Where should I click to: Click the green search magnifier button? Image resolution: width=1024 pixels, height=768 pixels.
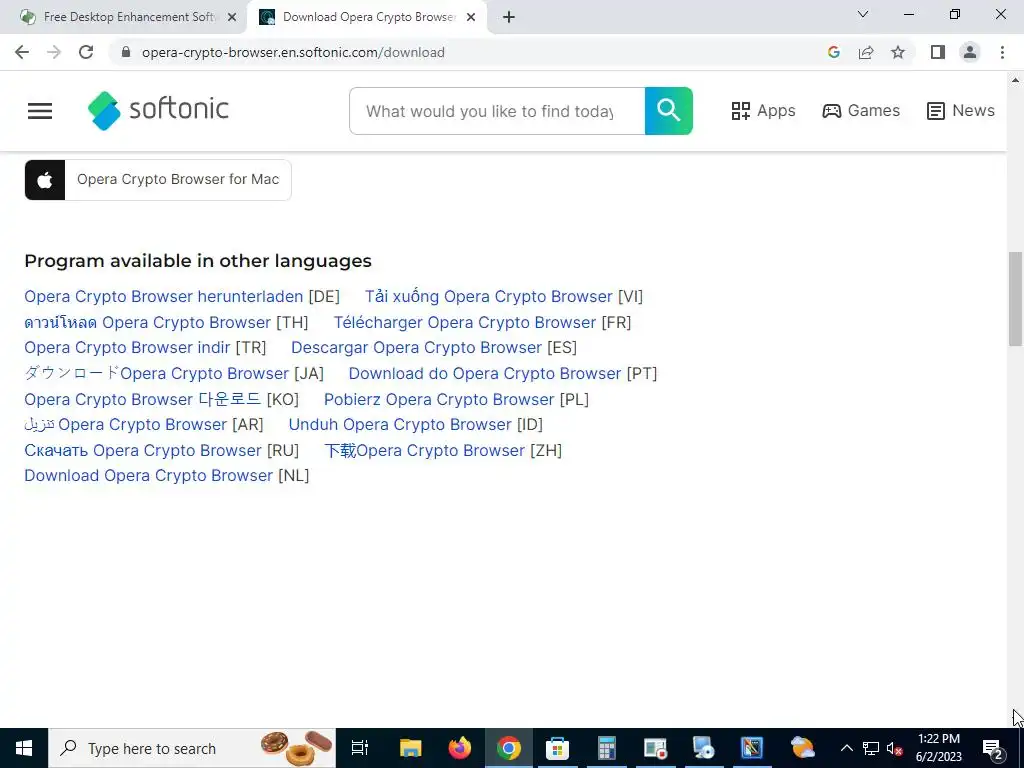coord(669,111)
